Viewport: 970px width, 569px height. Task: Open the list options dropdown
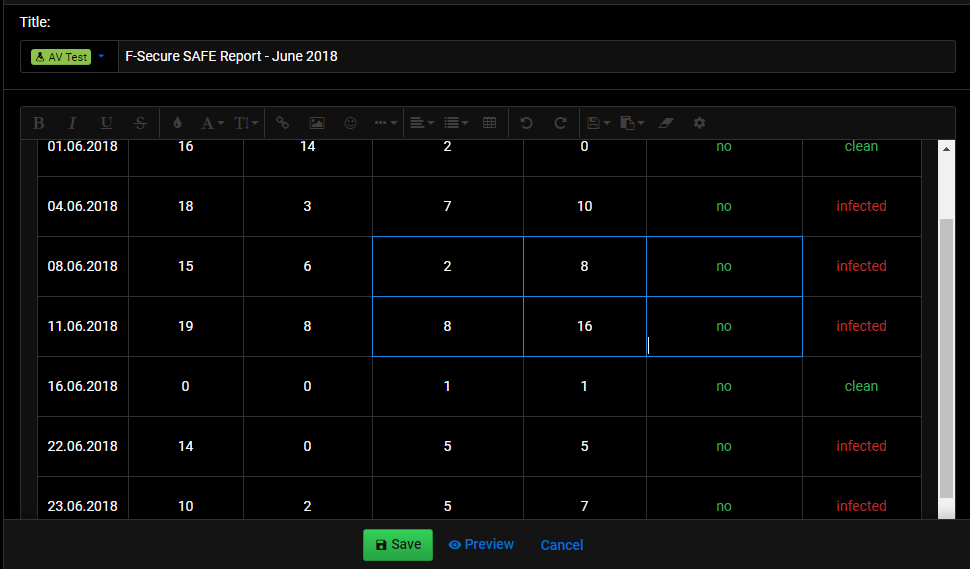point(457,123)
